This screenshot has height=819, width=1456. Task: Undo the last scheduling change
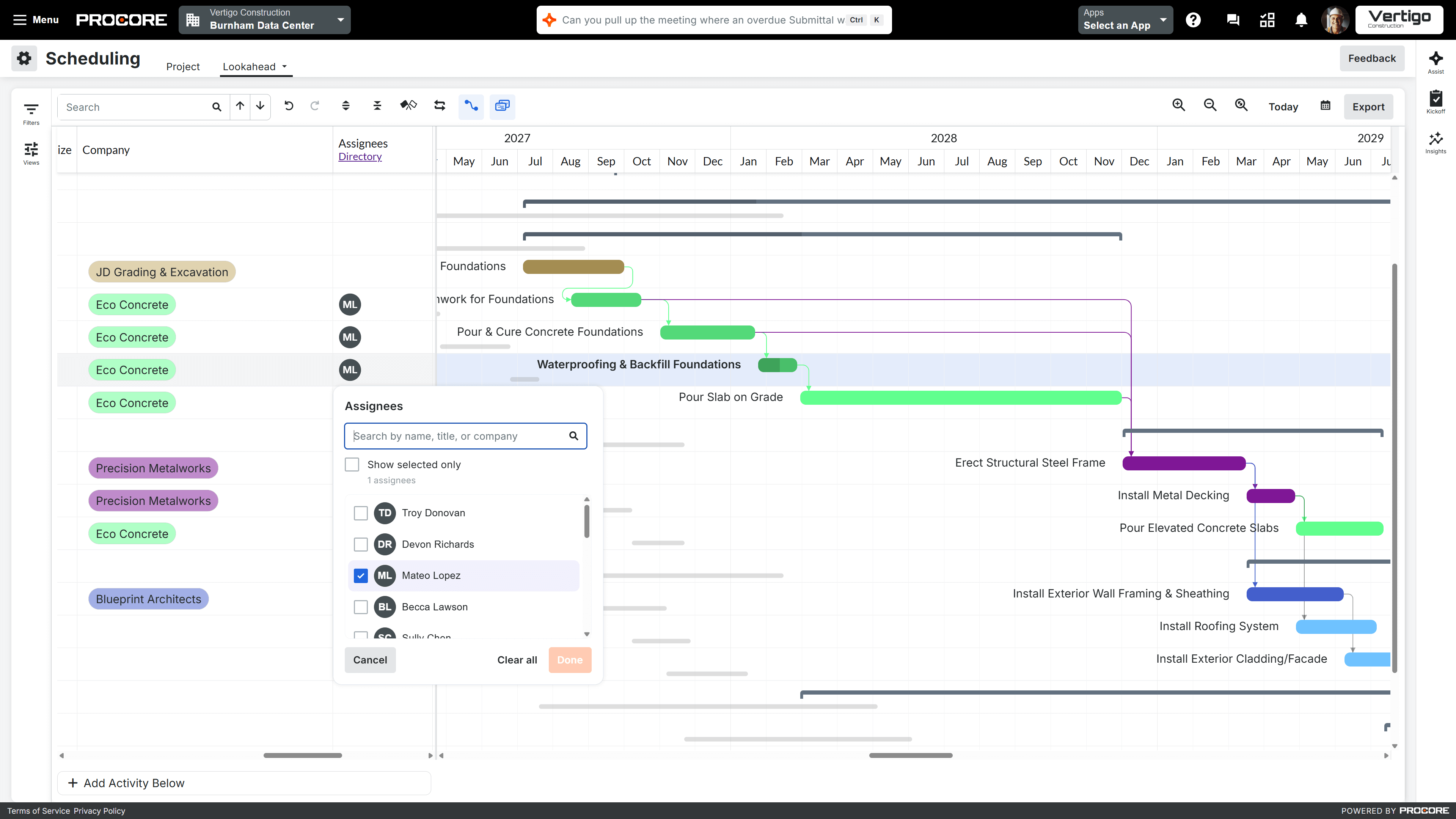click(289, 106)
